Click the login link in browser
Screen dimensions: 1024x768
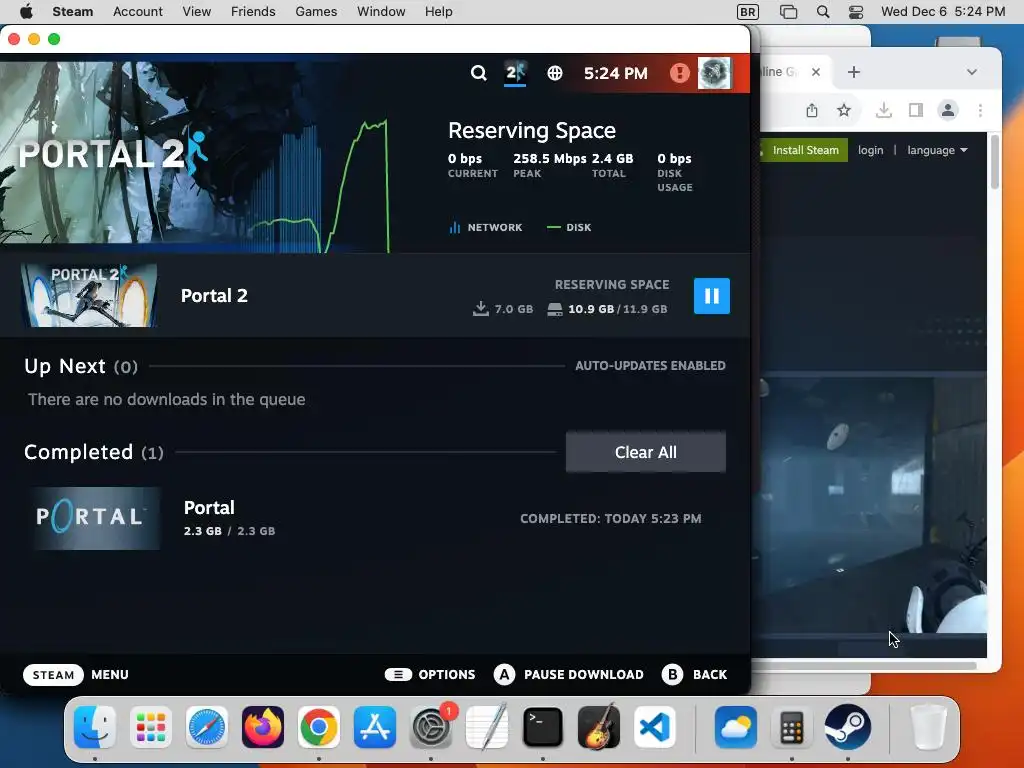tap(871, 150)
